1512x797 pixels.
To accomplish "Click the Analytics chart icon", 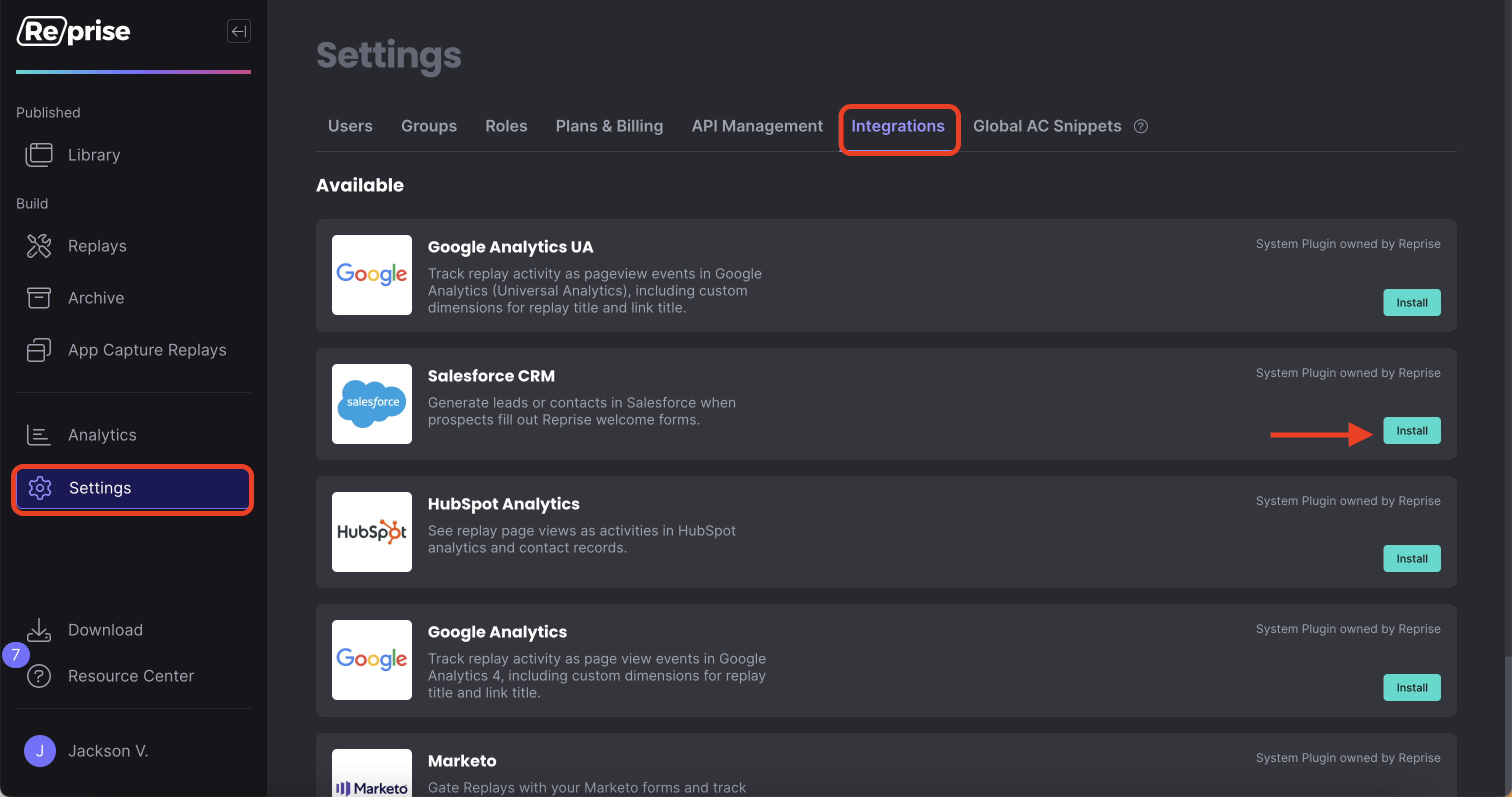I will pyautogui.click(x=38, y=435).
